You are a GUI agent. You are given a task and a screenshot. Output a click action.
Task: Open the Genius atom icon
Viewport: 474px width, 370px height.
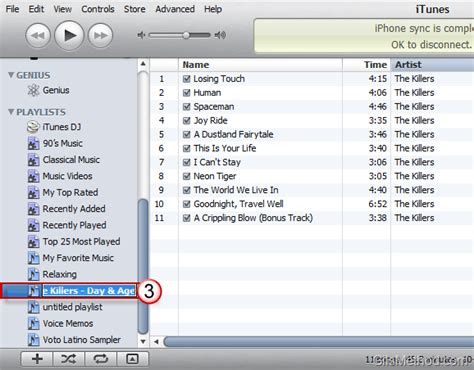(x=33, y=90)
